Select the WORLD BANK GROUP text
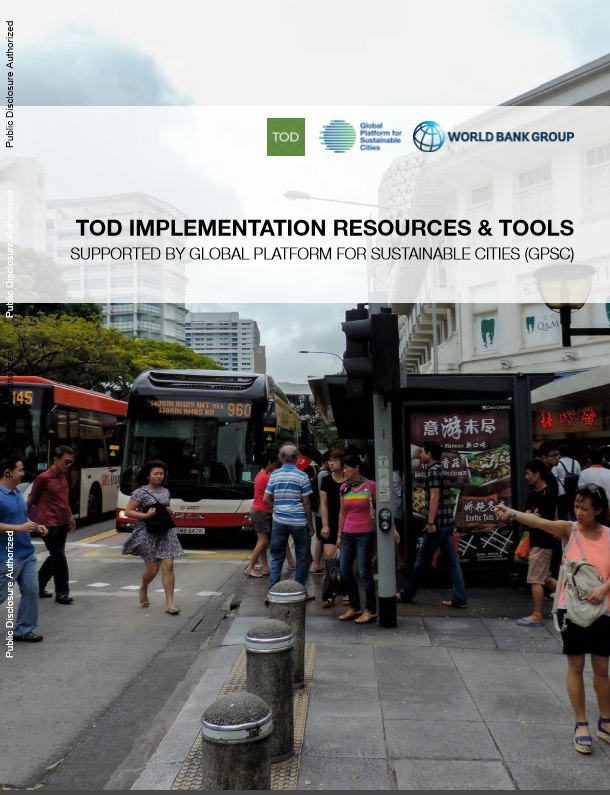610x795 pixels. click(x=510, y=137)
